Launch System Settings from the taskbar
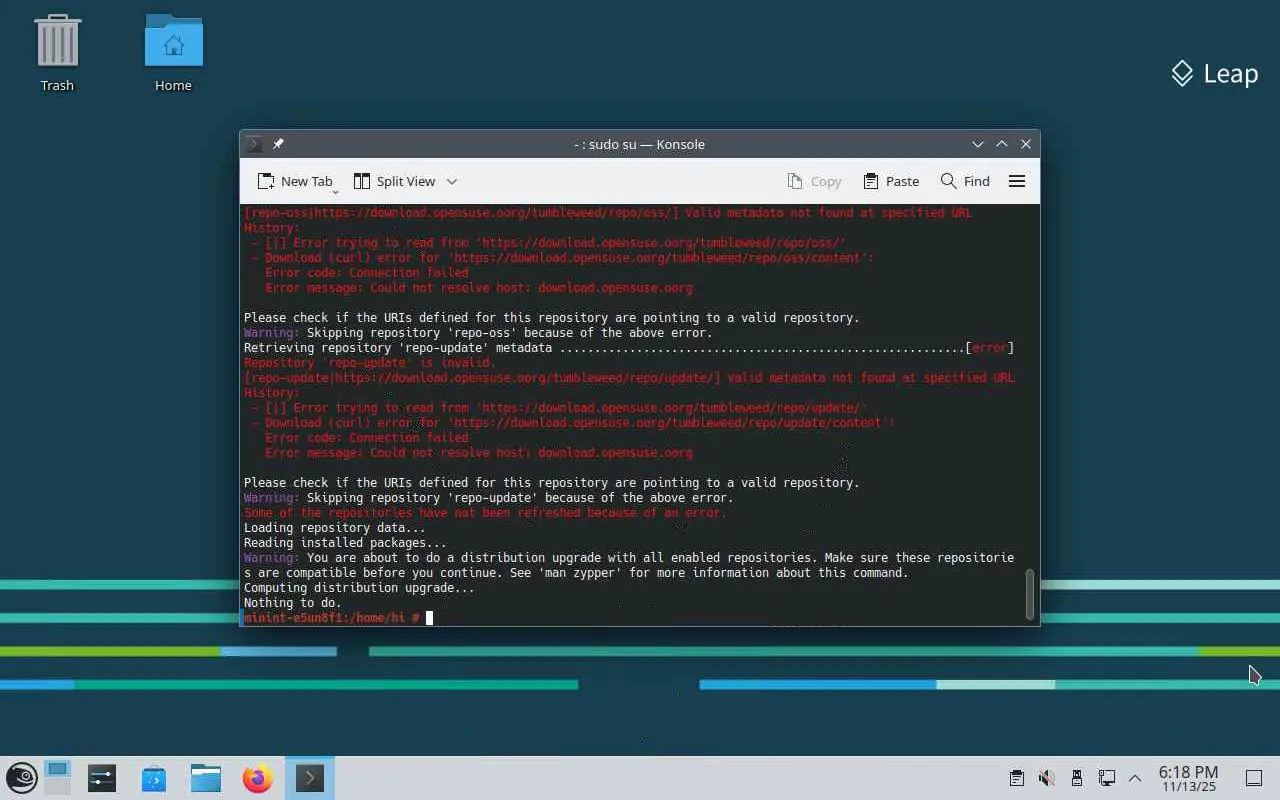This screenshot has height=800, width=1280. pos(102,778)
